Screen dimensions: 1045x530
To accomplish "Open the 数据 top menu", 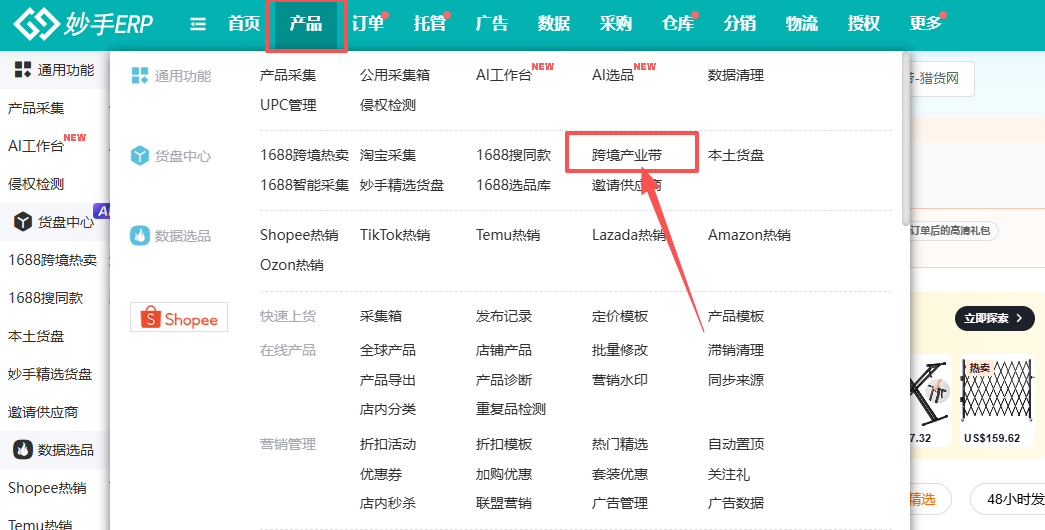I will point(554,23).
